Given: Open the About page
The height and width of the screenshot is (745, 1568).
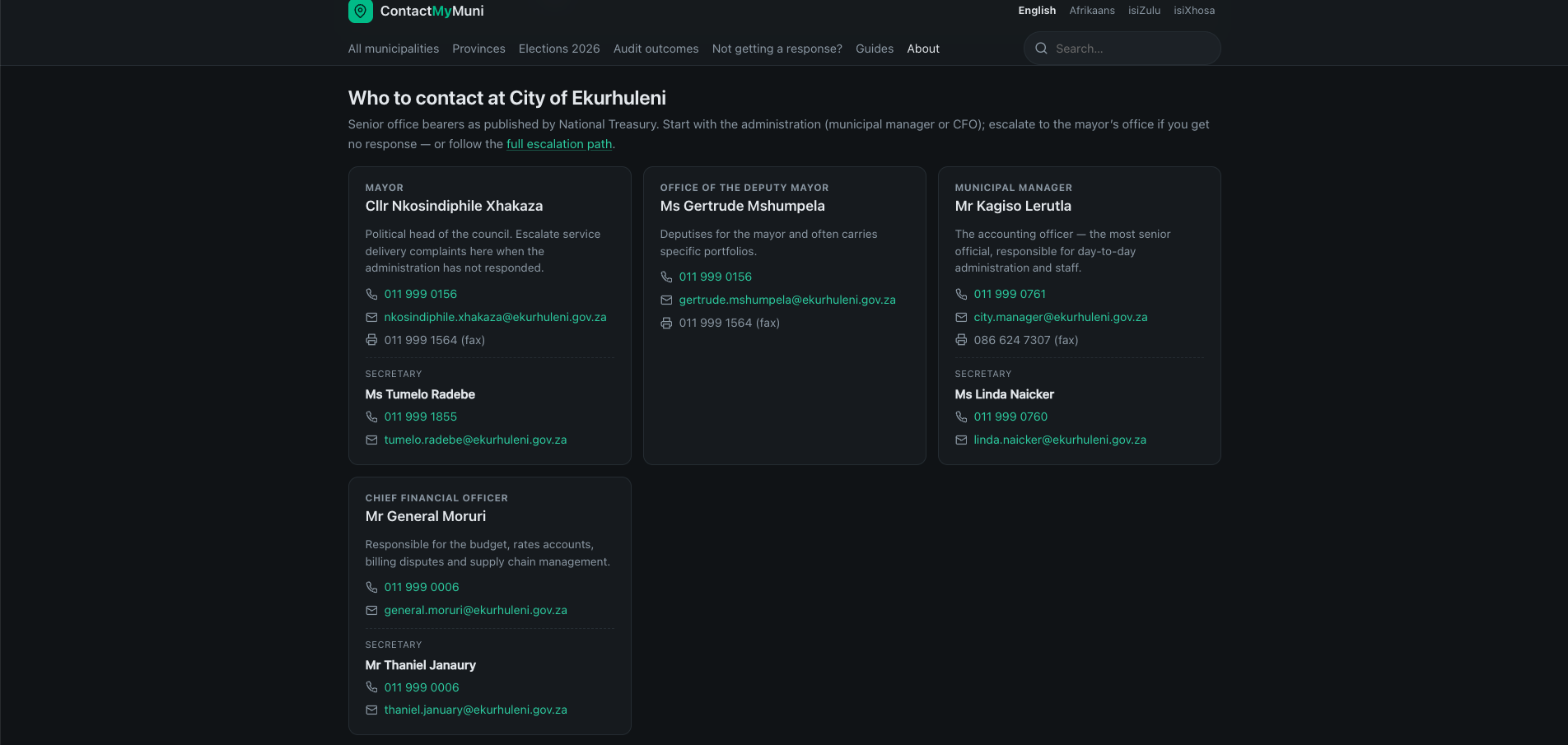Looking at the screenshot, I should 923,49.
